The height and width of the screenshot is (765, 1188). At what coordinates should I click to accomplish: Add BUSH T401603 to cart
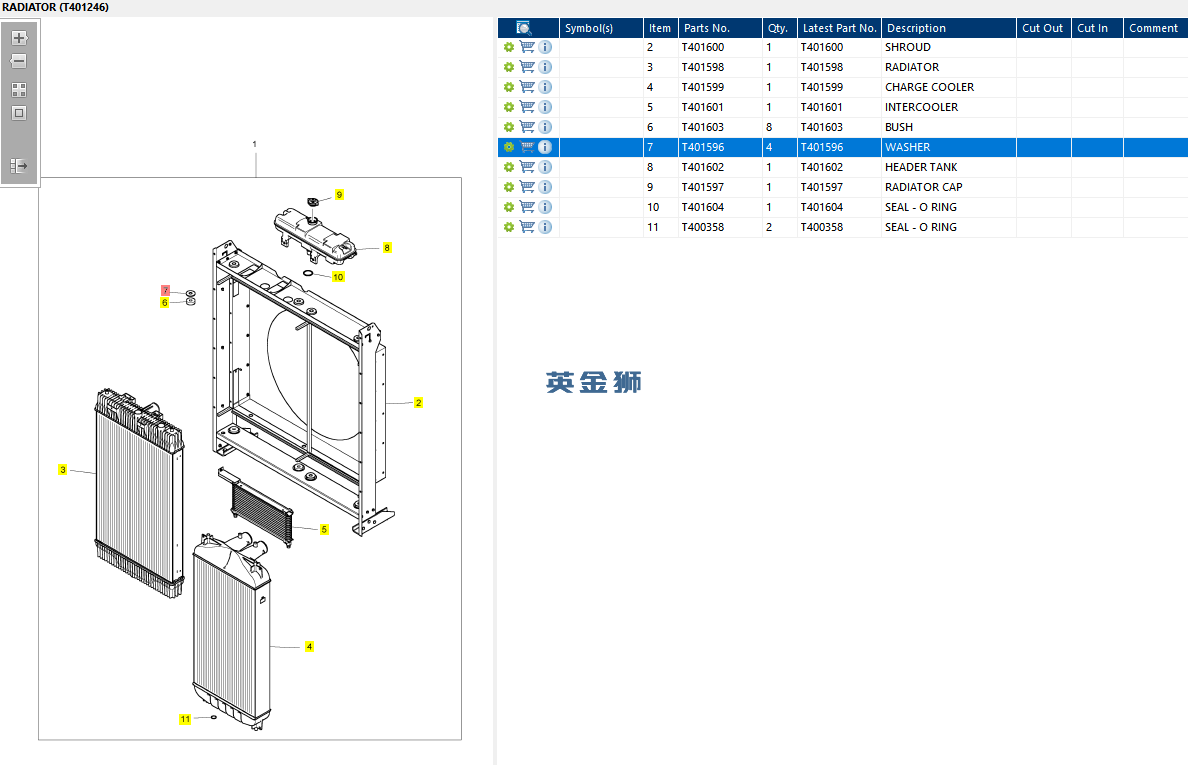tap(527, 127)
